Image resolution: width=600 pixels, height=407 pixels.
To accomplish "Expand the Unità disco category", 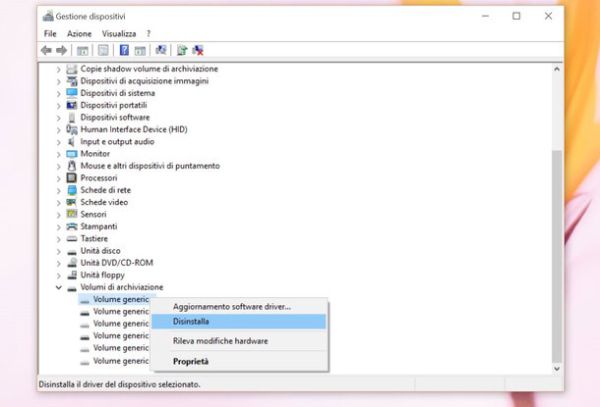I will click(x=59, y=251).
